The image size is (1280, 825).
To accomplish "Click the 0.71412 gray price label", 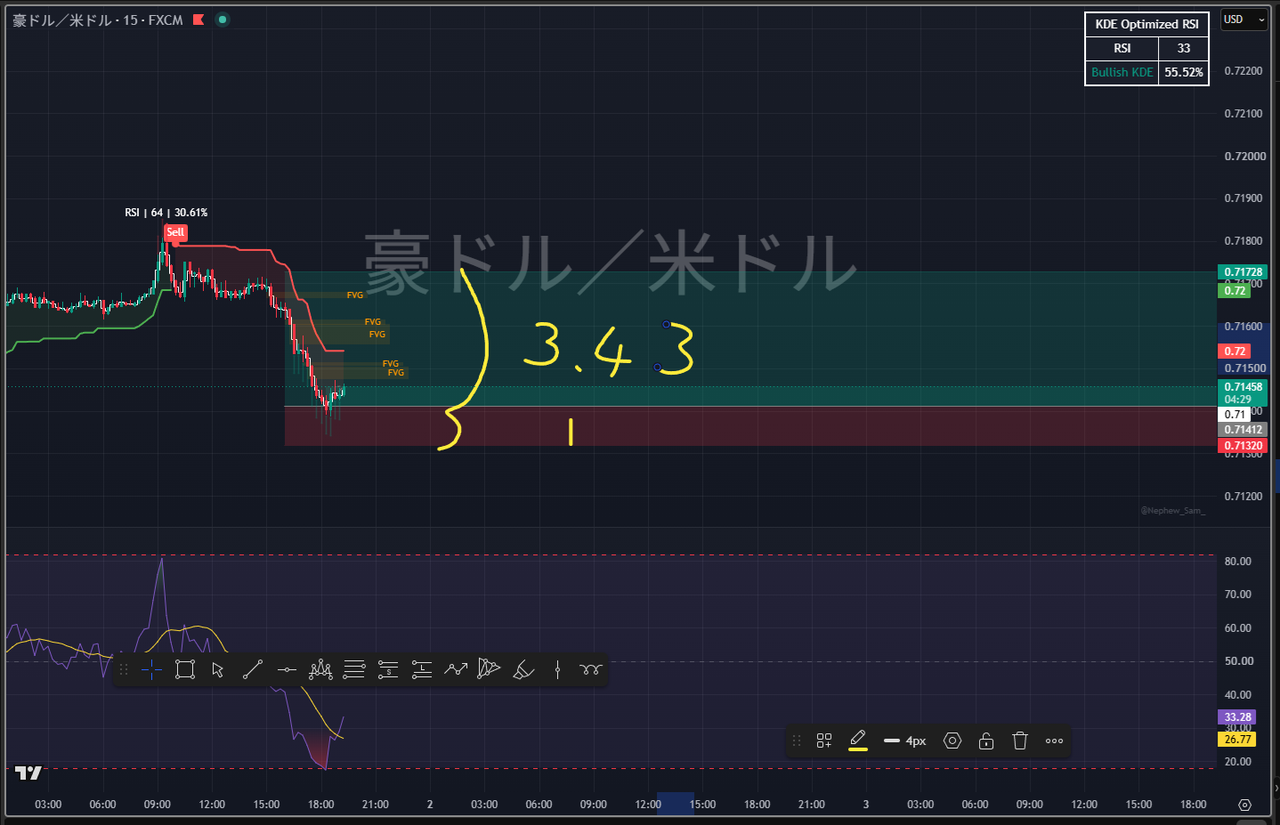I will (1242, 430).
